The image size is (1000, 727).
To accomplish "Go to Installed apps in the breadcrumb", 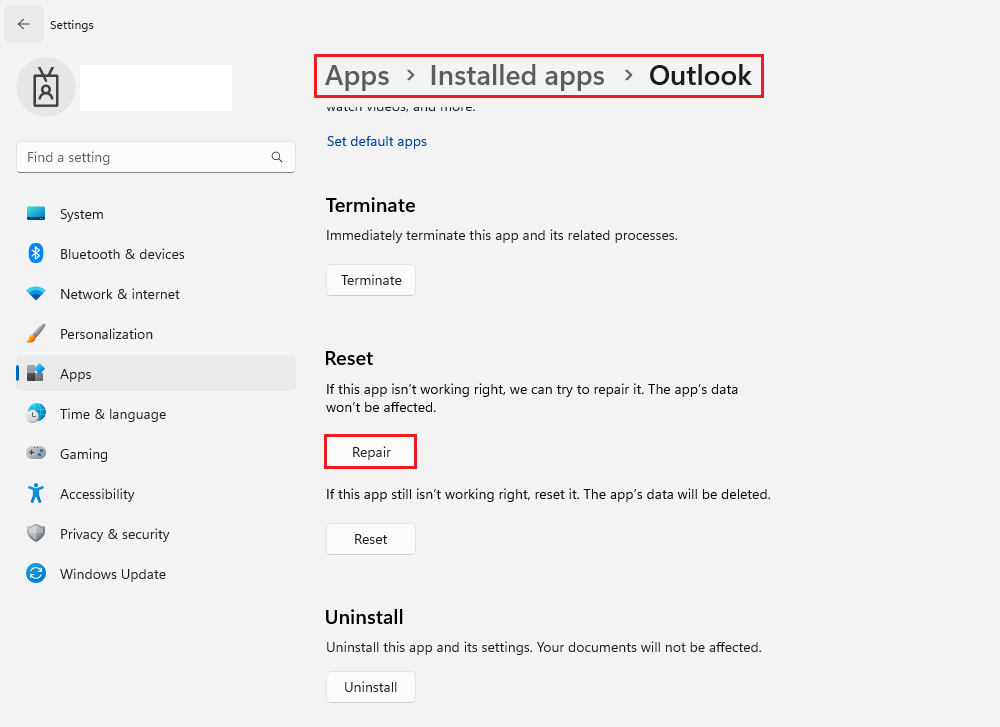I will click(517, 76).
